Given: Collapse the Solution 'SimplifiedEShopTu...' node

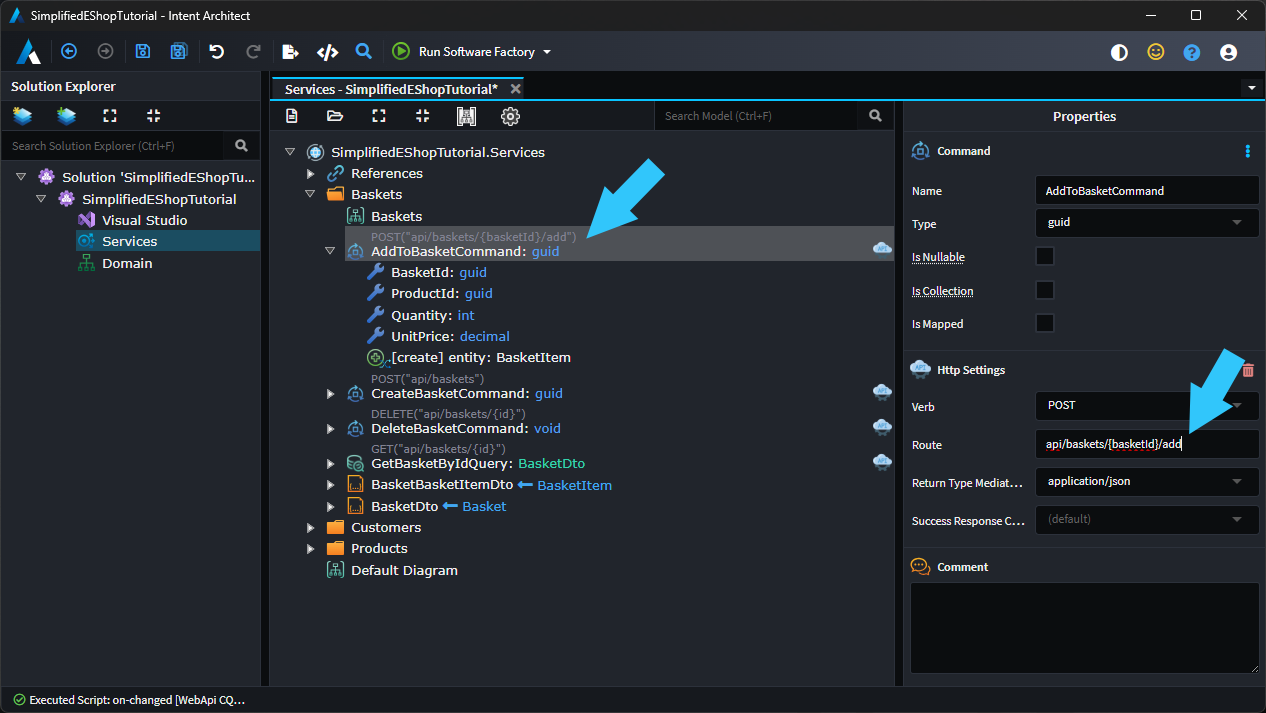Looking at the screenshot, I should [22, 177].
